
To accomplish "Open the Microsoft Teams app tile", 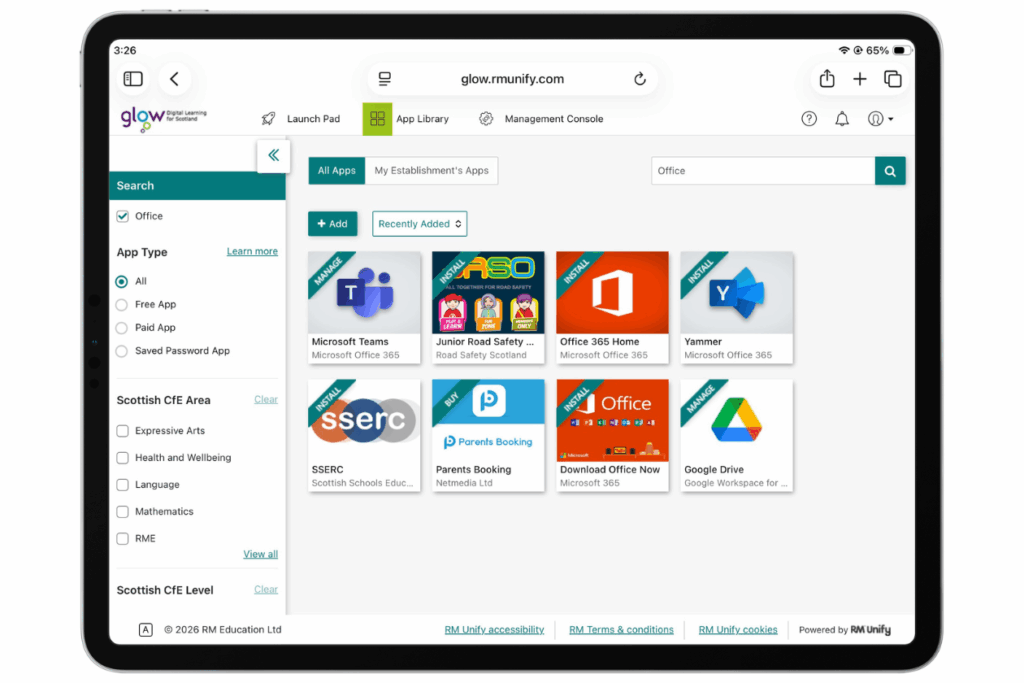I will coord(365,306).
